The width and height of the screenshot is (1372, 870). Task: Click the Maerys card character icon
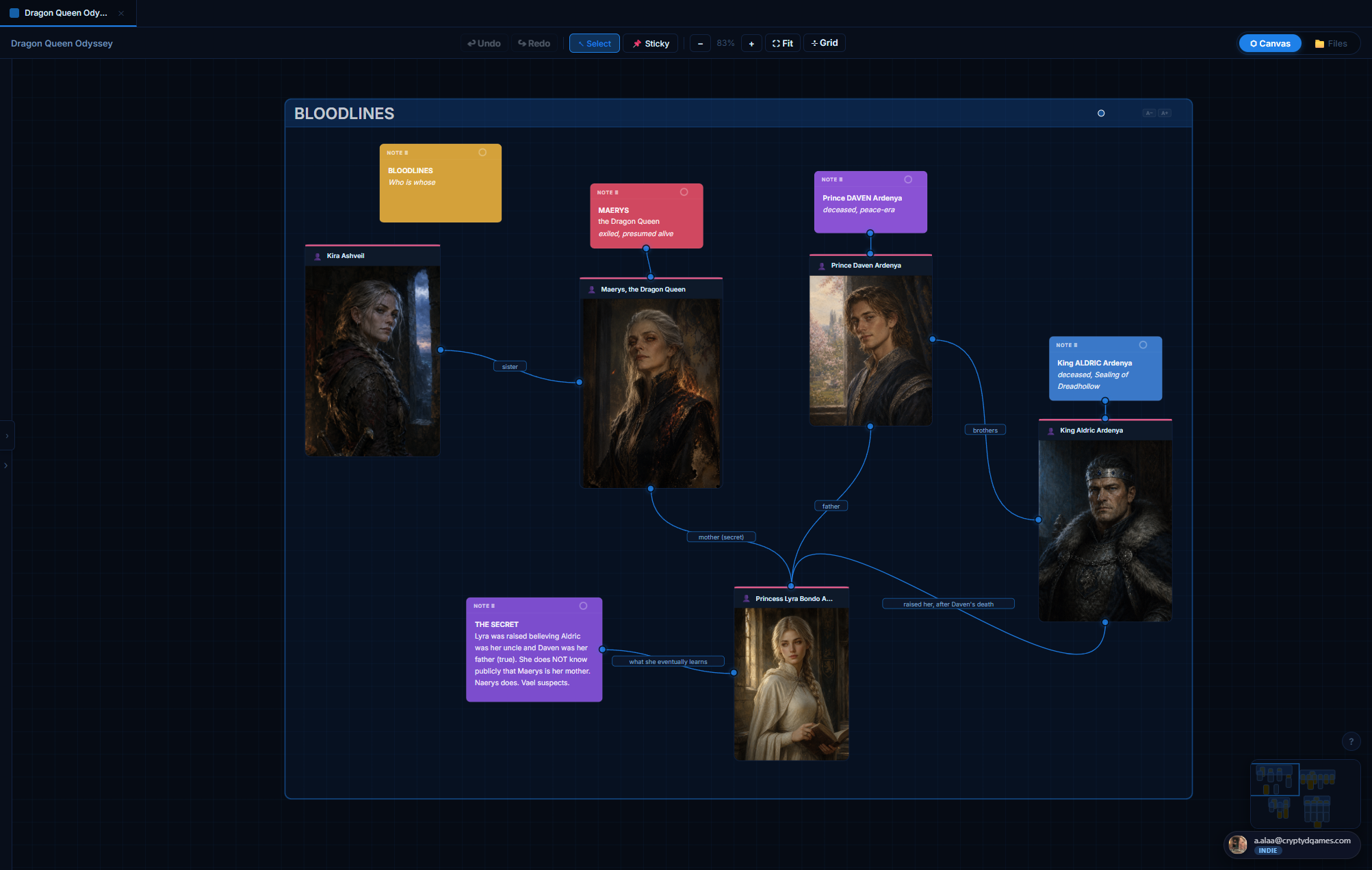pos(592,290)
